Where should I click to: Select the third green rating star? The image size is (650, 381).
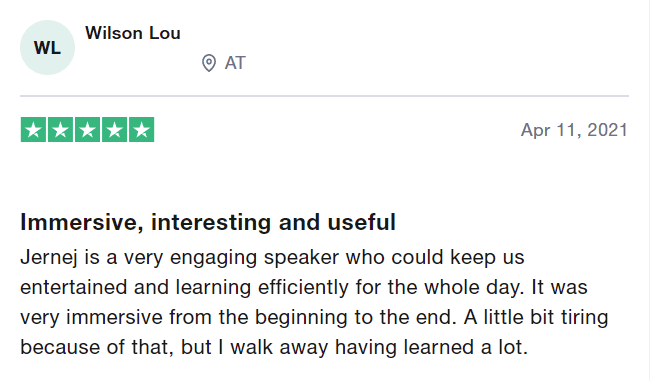pyautogui.click(x=87, y=130)
